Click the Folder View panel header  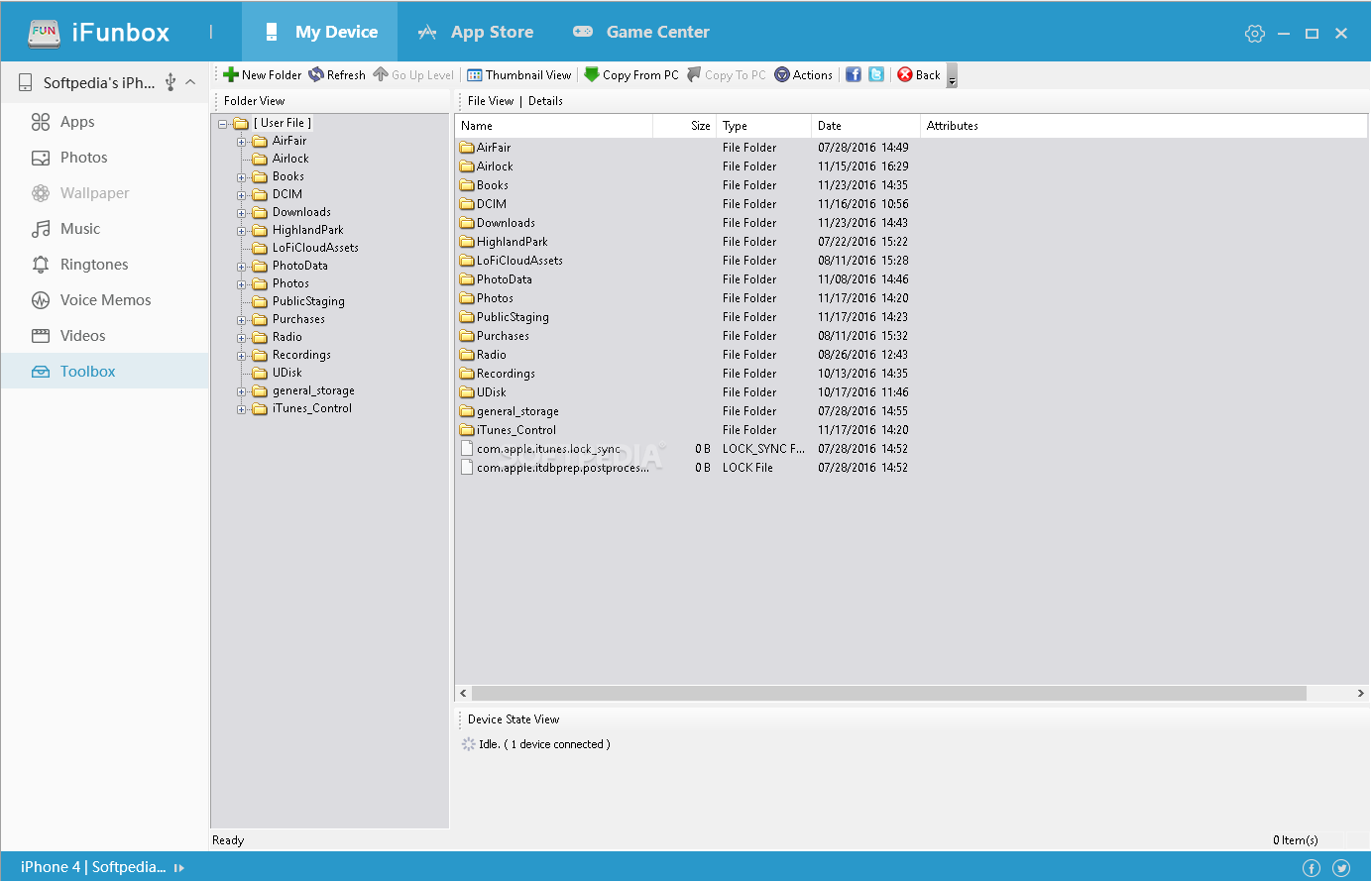pos(254,101)
